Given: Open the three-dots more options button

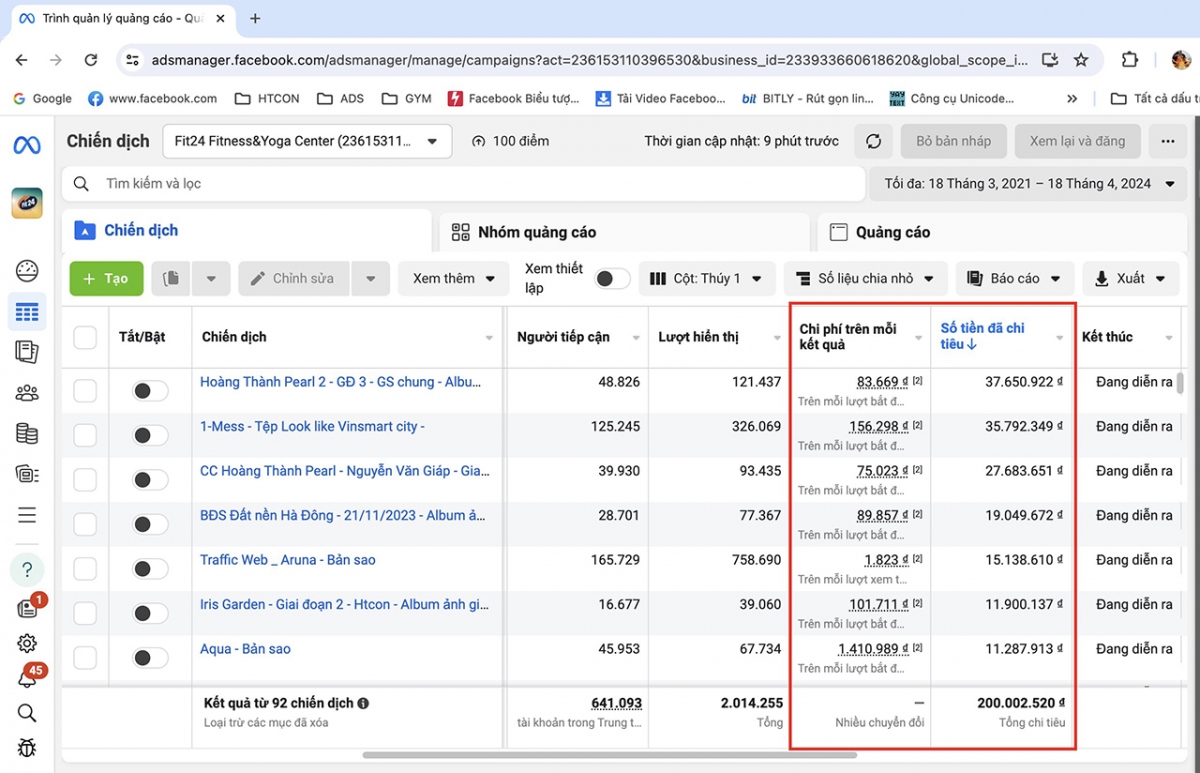Looking at the screenshot, I should (1167, 141).
